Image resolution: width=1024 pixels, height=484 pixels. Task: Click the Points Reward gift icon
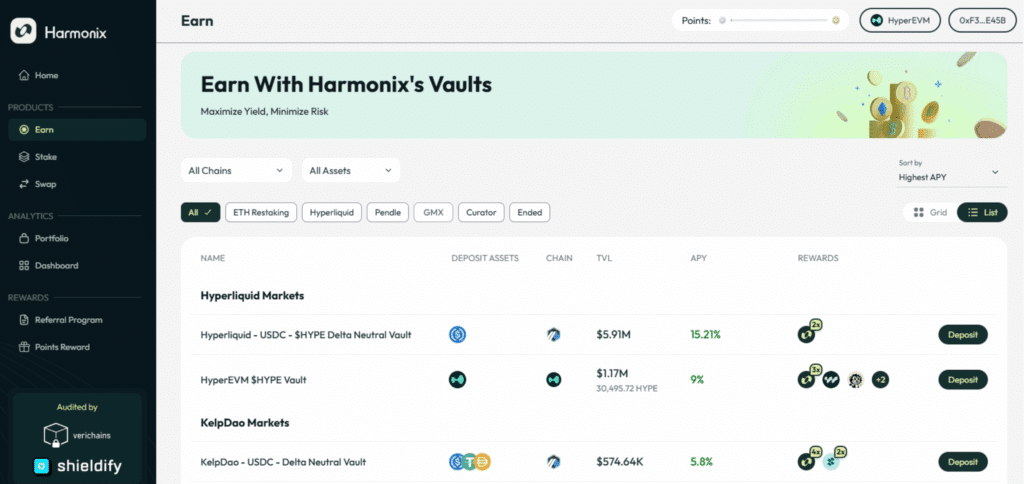(24, 347)
